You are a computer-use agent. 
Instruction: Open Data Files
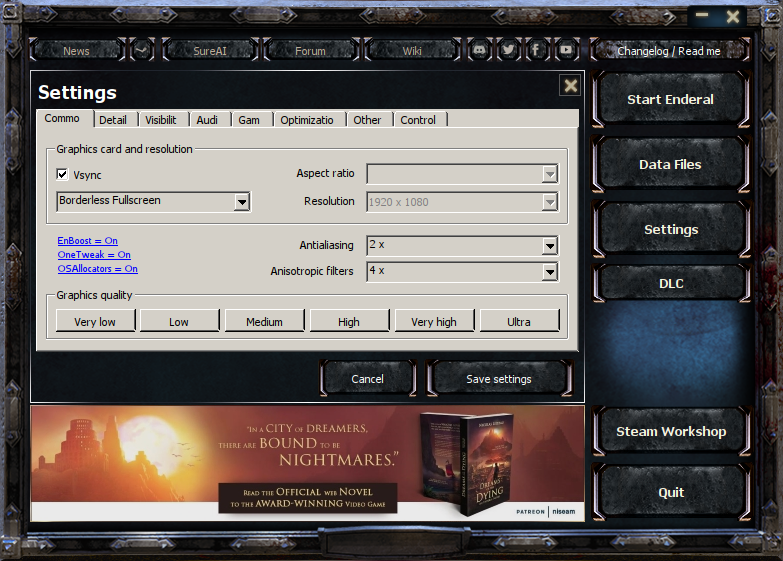671,164
